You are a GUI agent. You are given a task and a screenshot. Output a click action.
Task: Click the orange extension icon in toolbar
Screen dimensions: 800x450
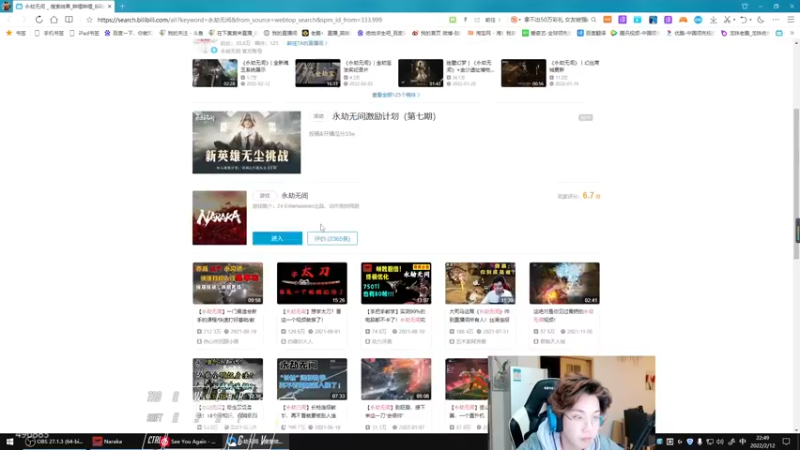point(607,20)
